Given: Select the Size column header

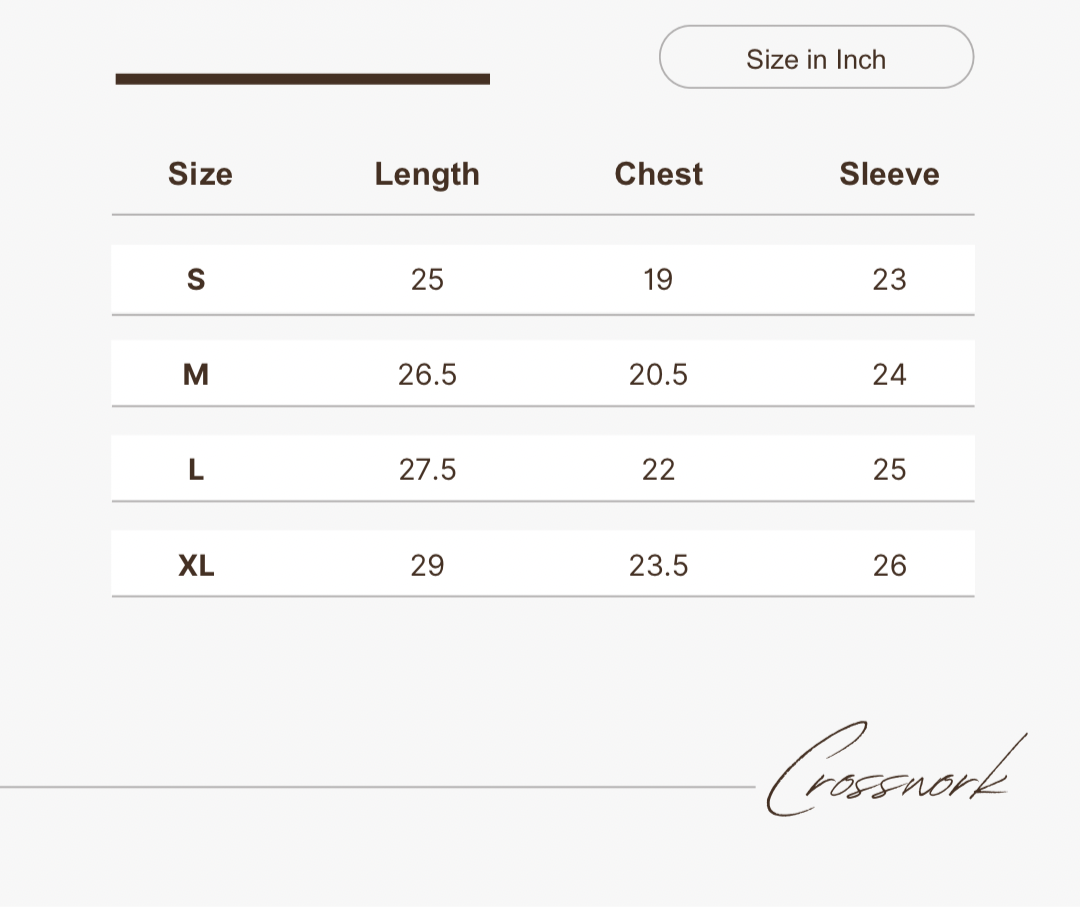Looking at the screenshot, I should click(x=200, y=174).
